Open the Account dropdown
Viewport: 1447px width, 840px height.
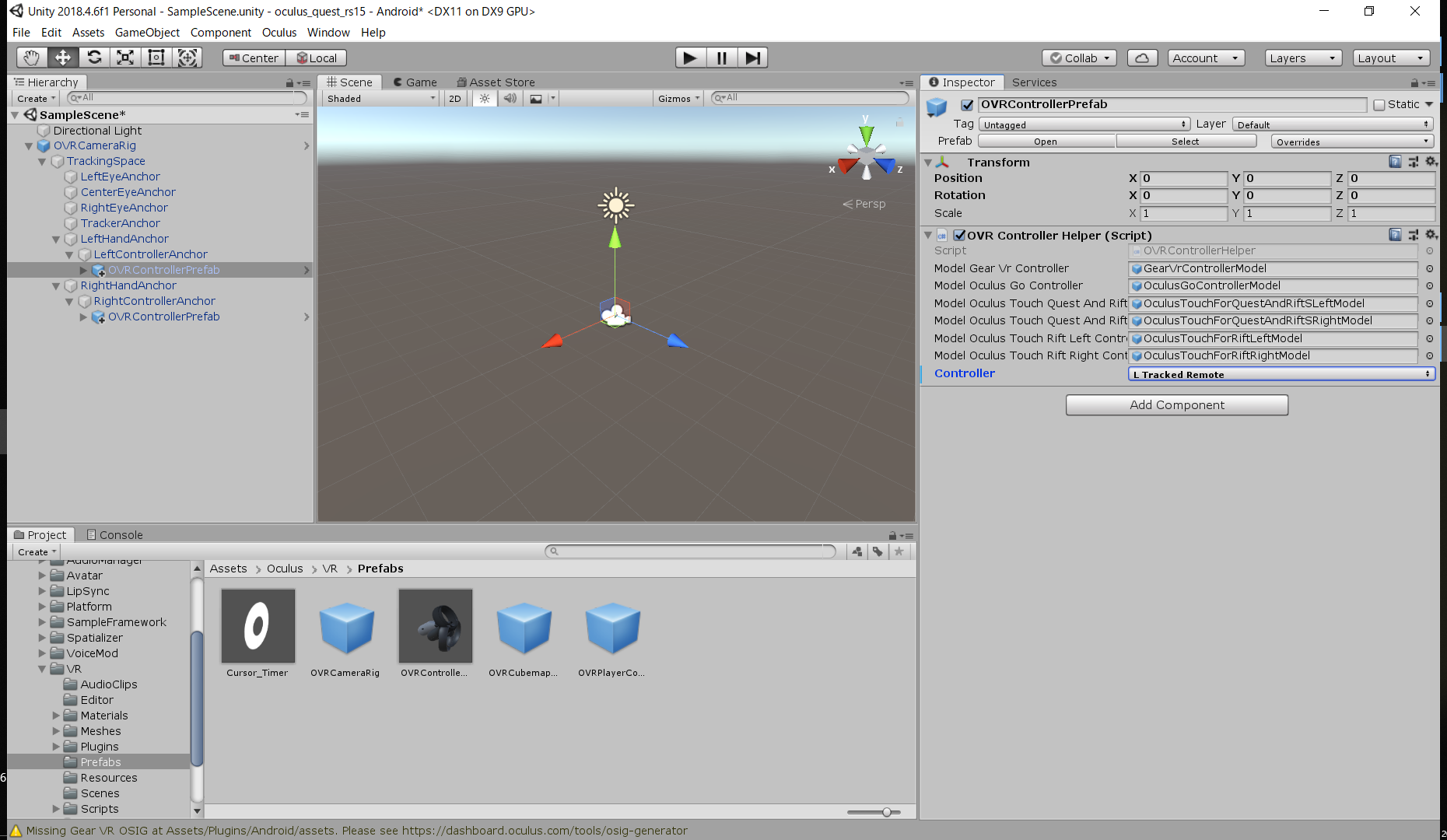coord(1206,58)
